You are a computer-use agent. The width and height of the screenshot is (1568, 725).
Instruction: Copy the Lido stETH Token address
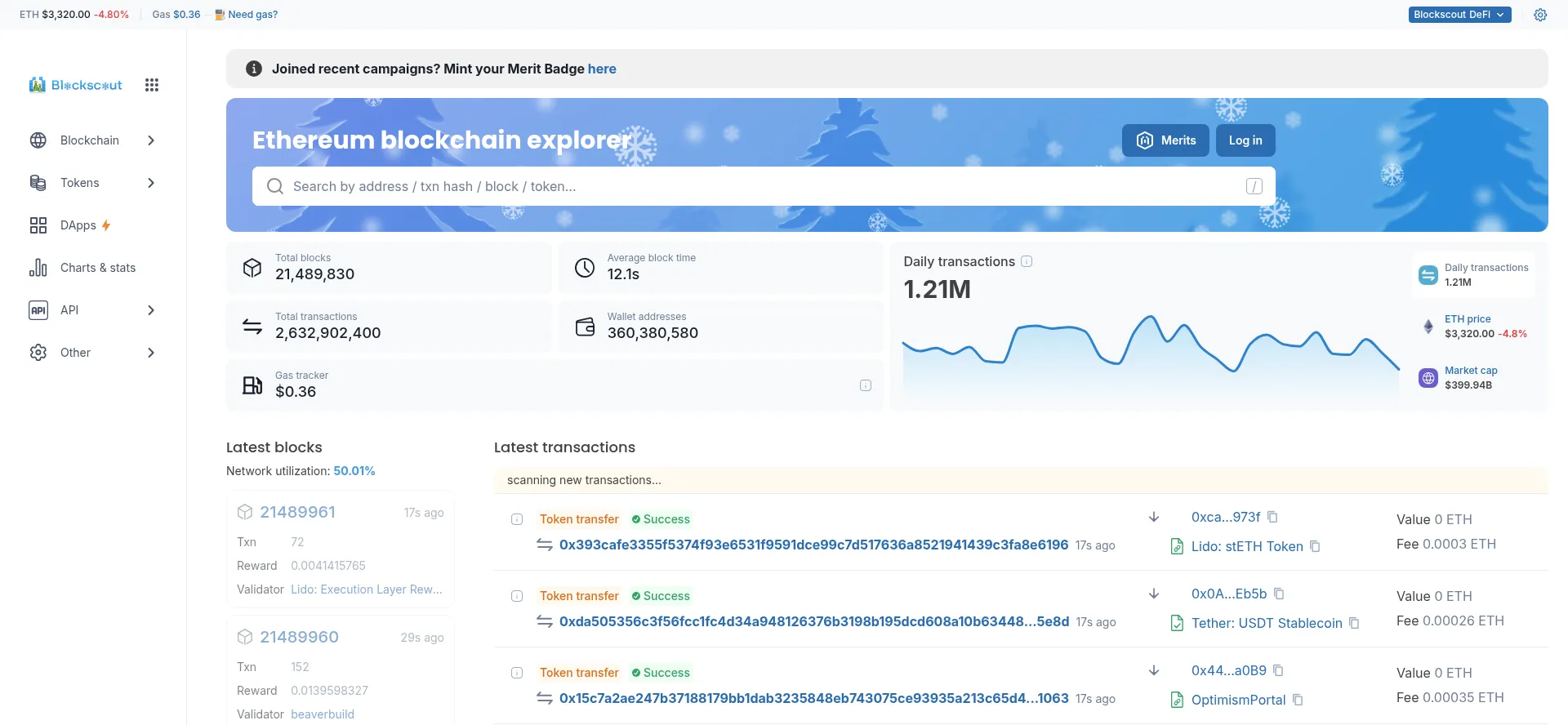(x=1315, y=546)
